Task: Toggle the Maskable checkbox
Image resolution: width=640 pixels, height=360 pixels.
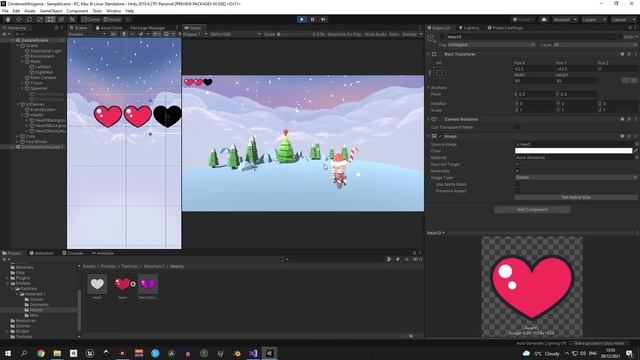Action: point(517,171)
